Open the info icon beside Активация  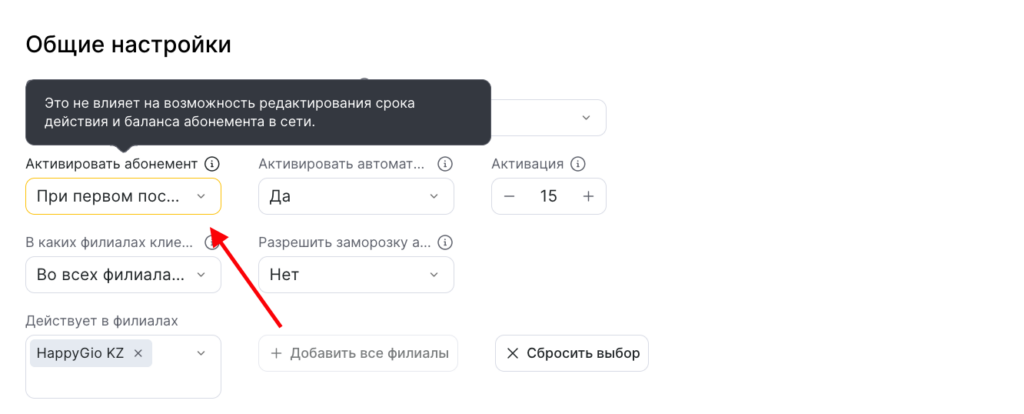coord(577,164)
